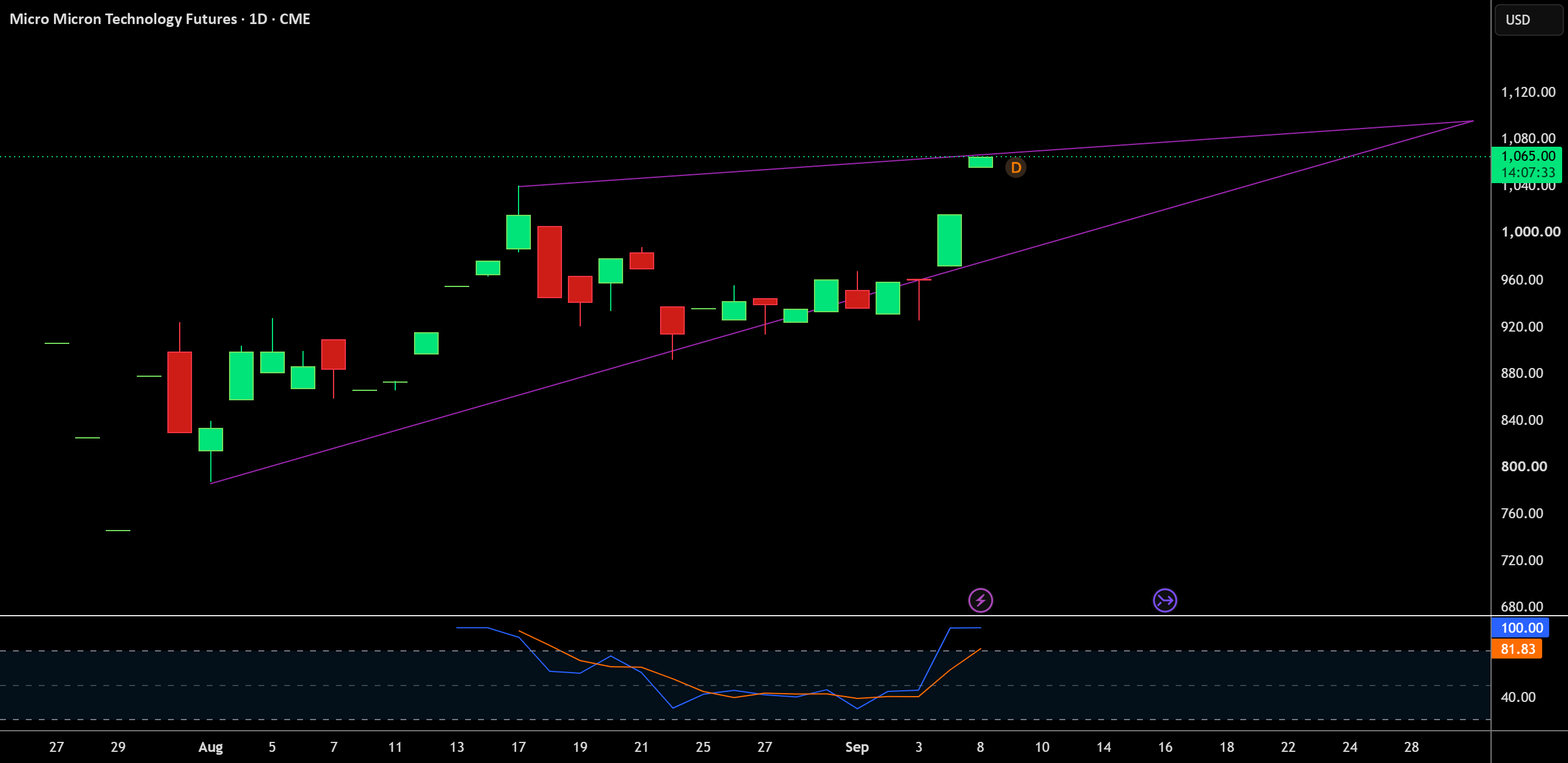Click the large red candle before Aug
This screenshot has width=1568, height=763.
click(180, 392)
